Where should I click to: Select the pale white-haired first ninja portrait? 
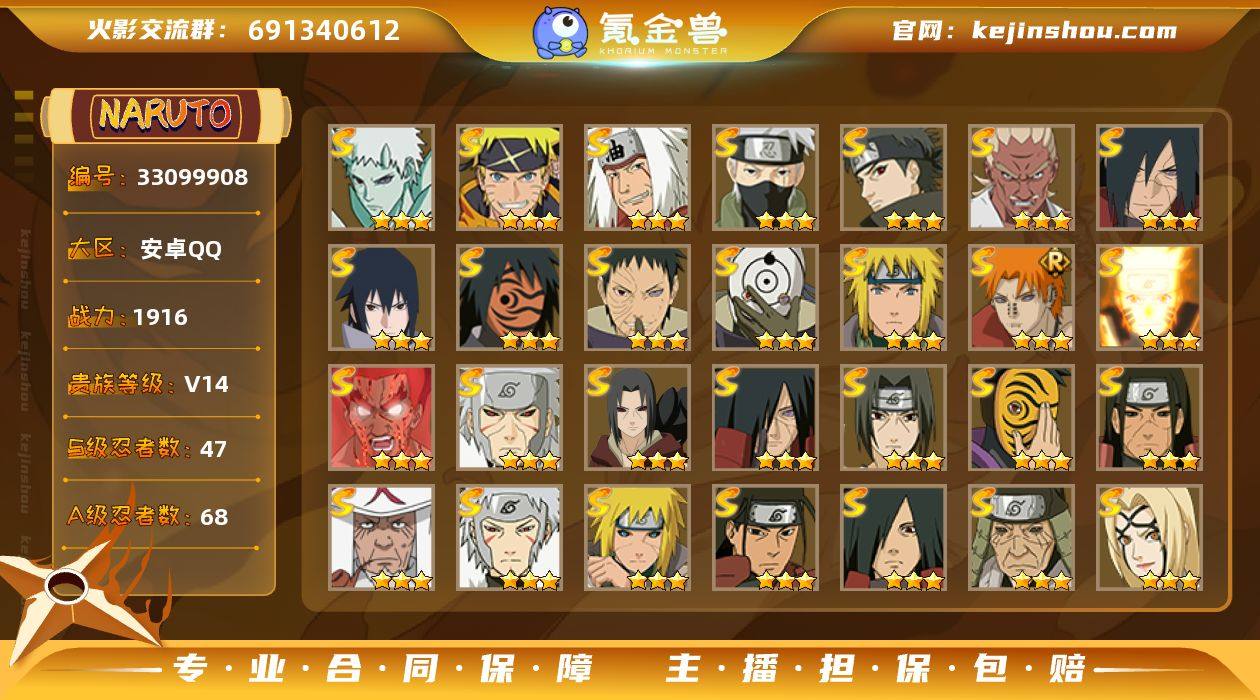[382, 178]
